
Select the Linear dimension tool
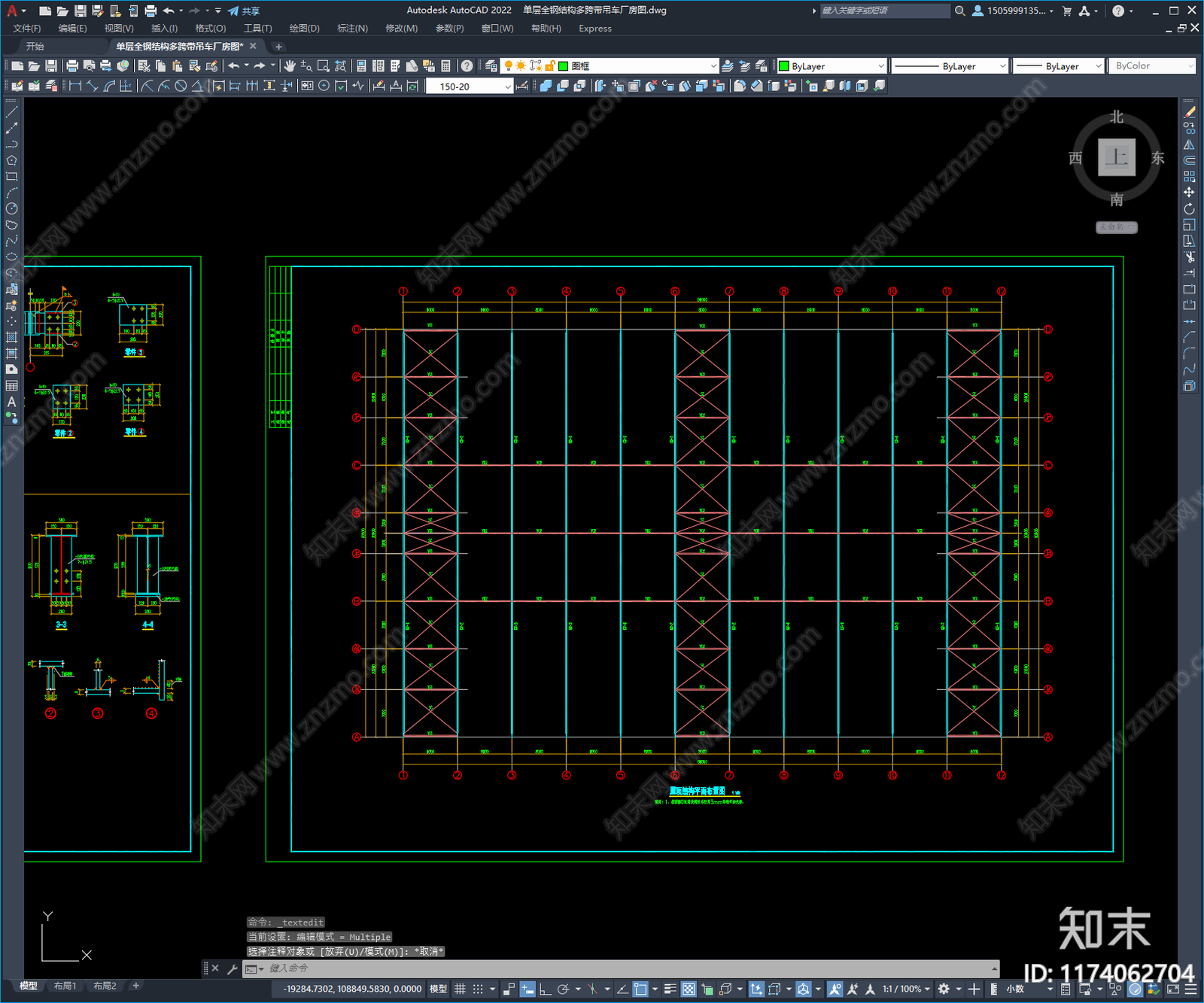pyautogui.click(x=75, y=86)
